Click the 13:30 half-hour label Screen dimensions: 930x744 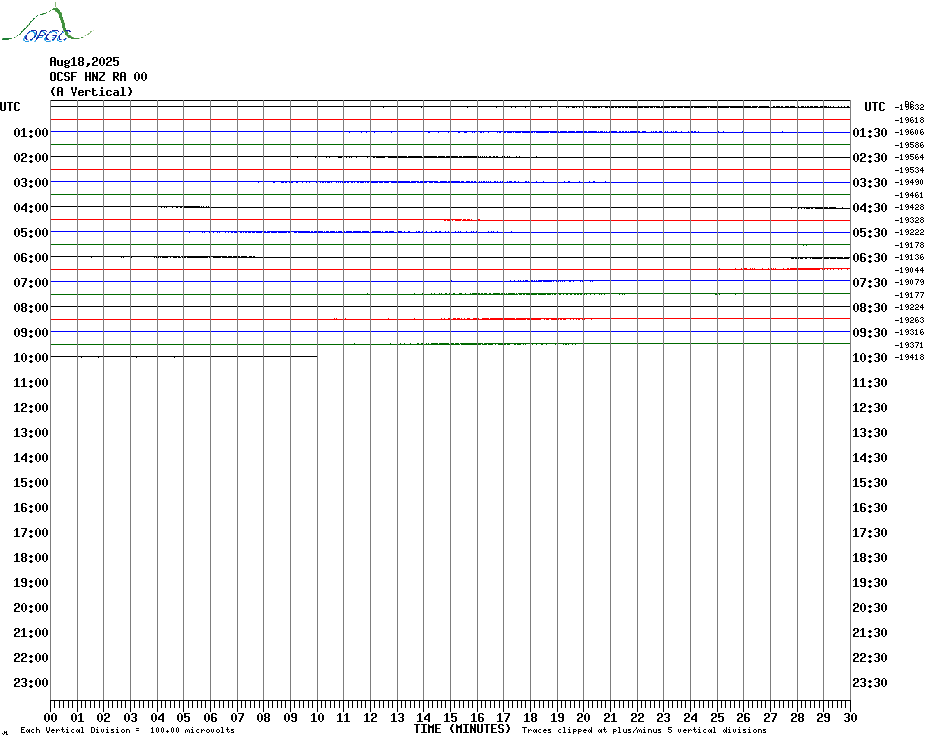pyautogui.click(x=870, y=433)
